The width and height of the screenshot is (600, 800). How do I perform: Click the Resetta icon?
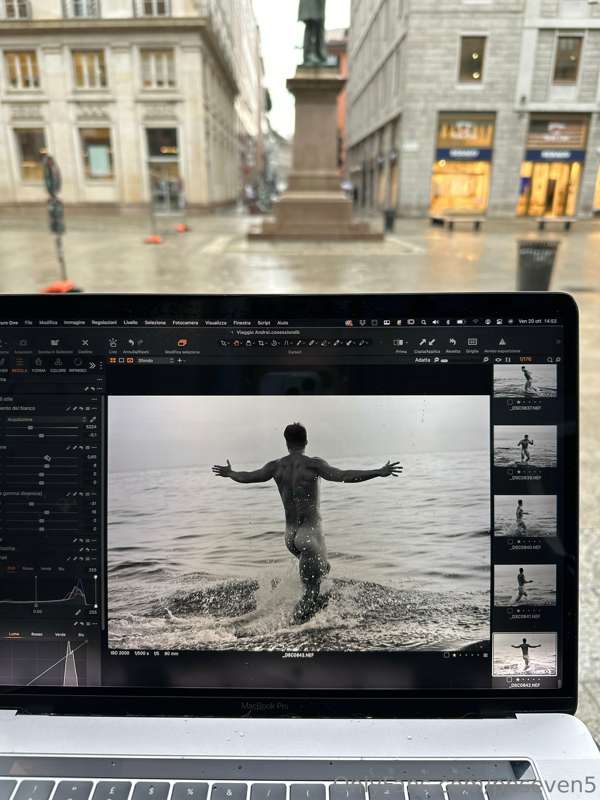coord(452,342)
